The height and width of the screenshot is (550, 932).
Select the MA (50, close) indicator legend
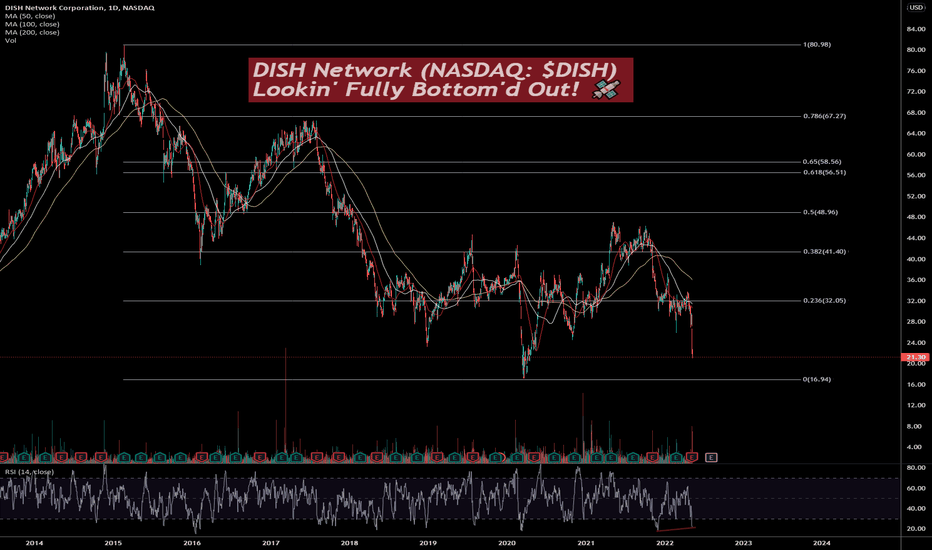coord(30,16)
